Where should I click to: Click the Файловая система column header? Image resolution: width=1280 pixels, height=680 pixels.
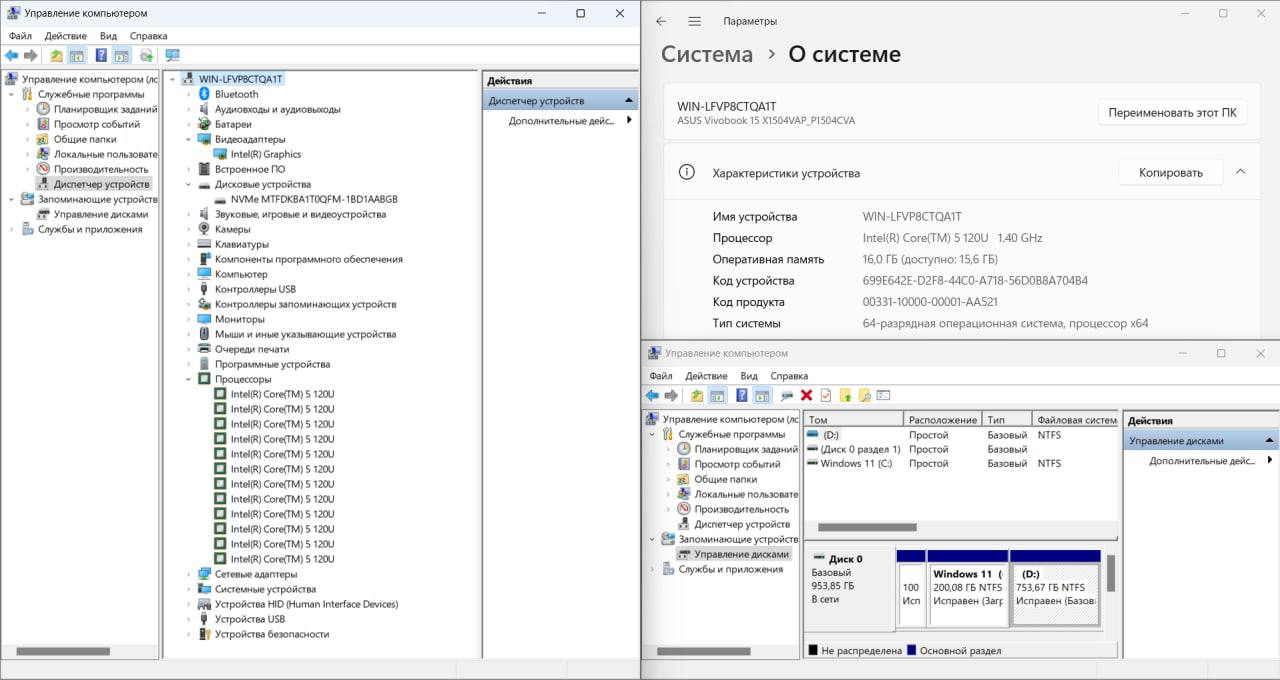coord(1076,420)
